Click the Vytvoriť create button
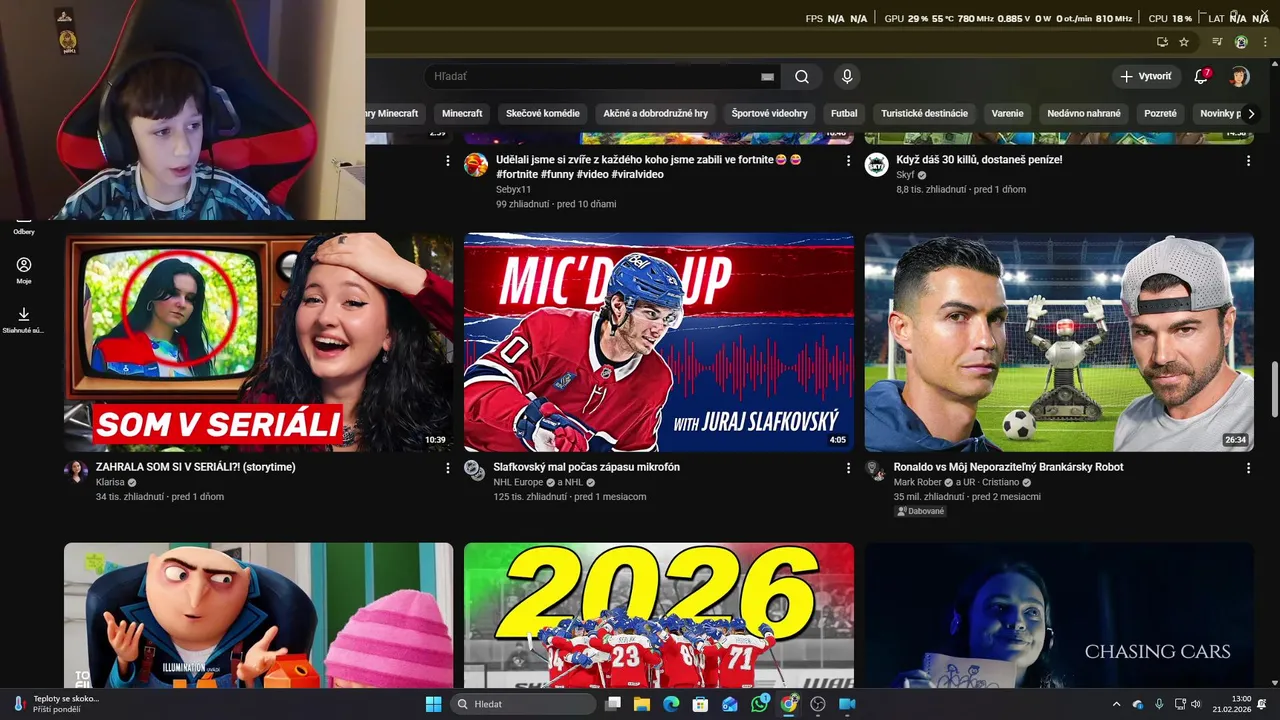This screenshot has height=720, width=1280. [x=1146, y=77]
